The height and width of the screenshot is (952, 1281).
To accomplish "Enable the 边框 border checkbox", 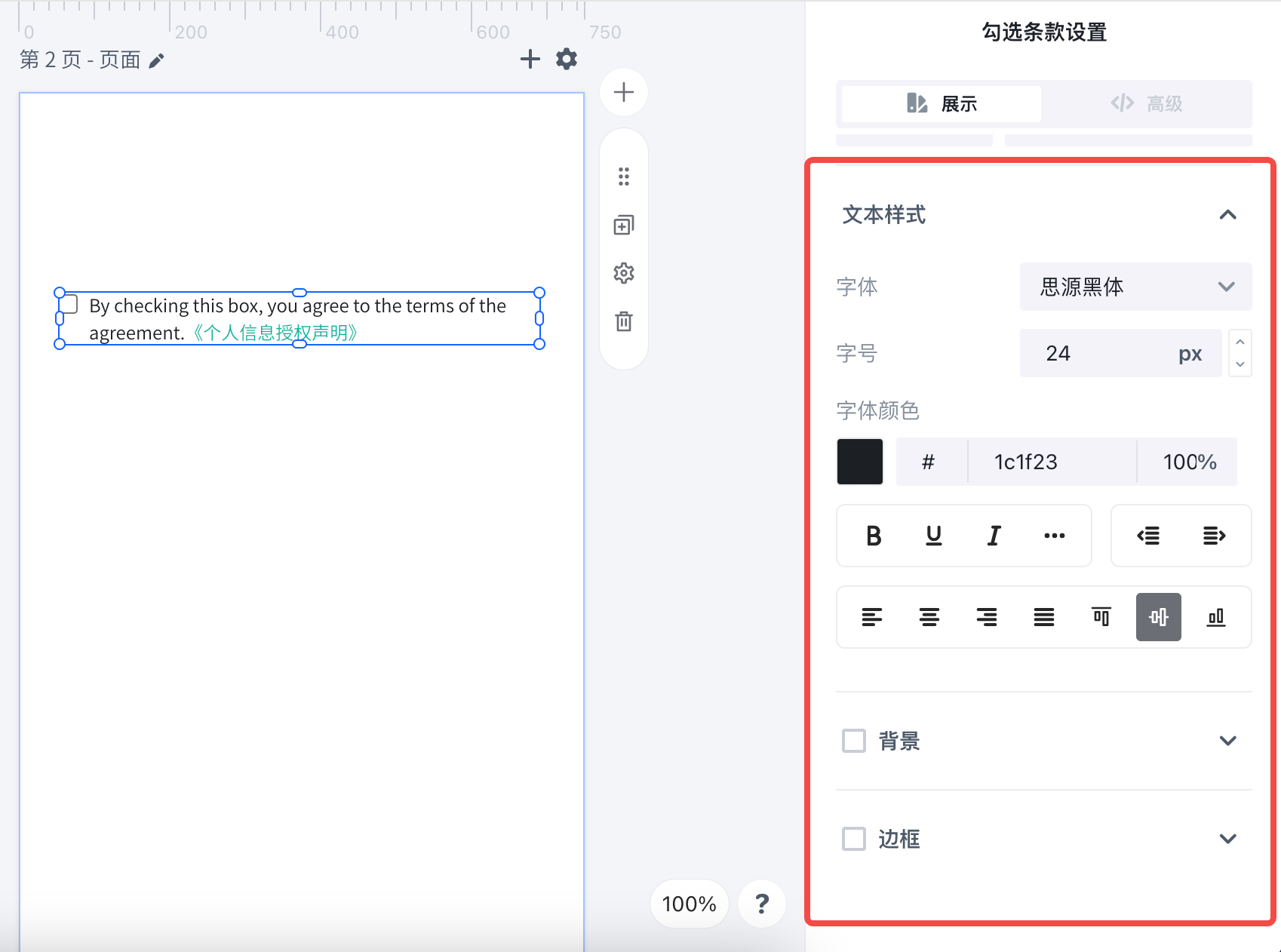I will 854,839.
